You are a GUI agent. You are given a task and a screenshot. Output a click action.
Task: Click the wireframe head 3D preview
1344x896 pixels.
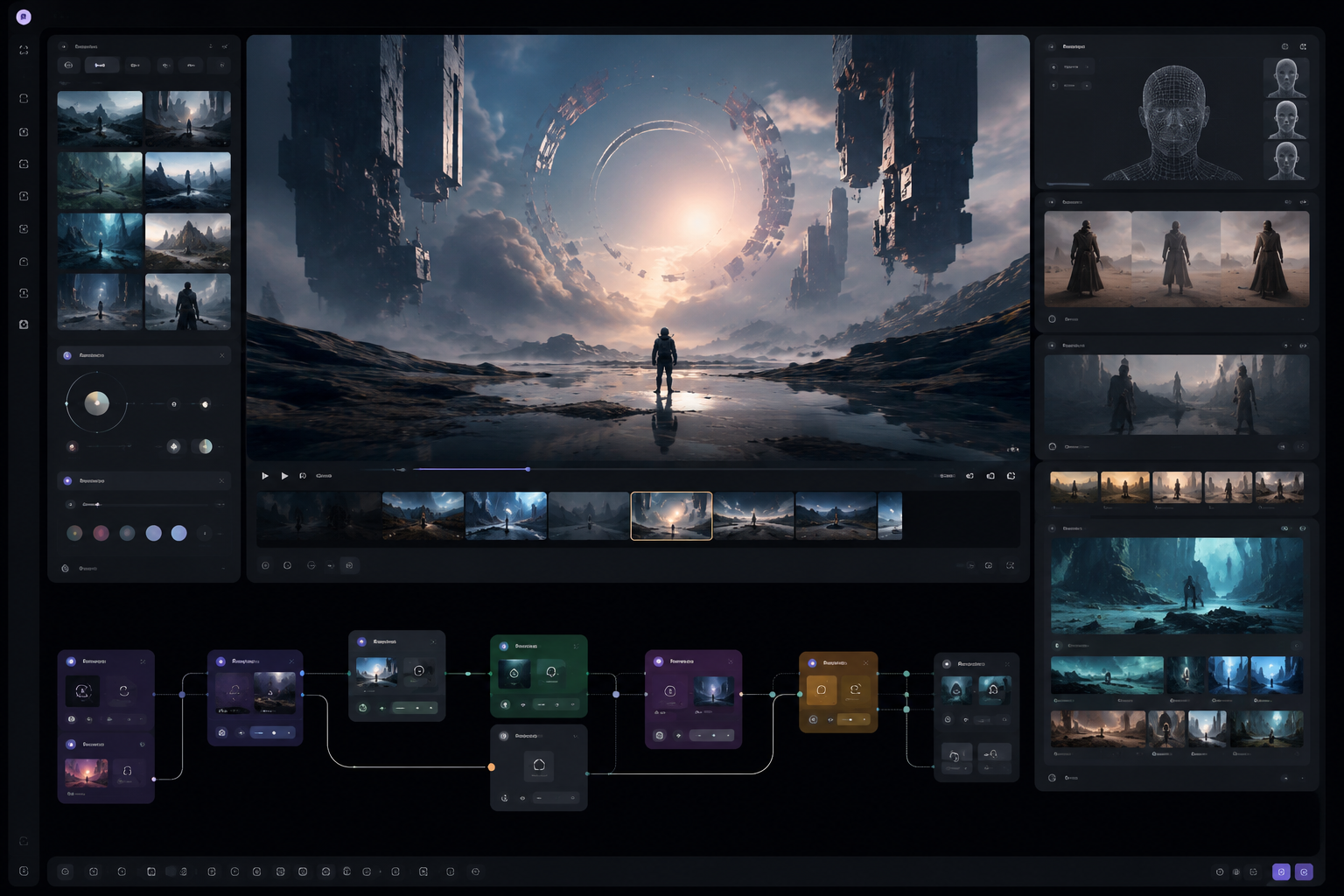pyautogui.click(x=1172, y=122)
